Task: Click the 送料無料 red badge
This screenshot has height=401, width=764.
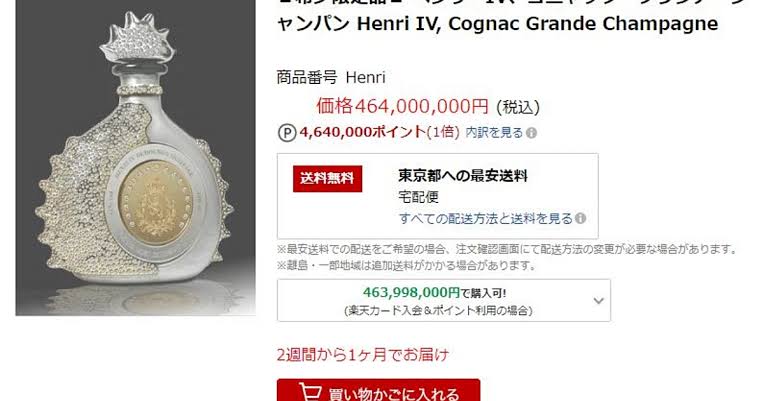Action: pos(327,179)
